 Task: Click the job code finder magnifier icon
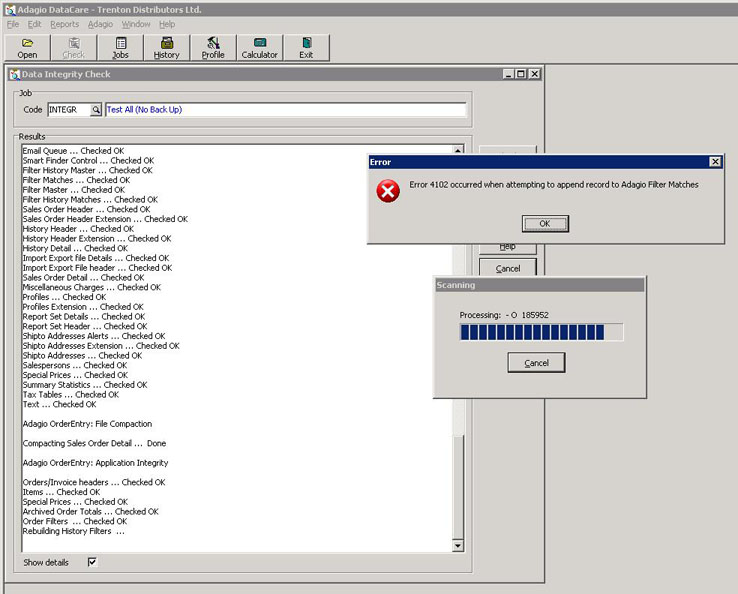click(96, 110)
